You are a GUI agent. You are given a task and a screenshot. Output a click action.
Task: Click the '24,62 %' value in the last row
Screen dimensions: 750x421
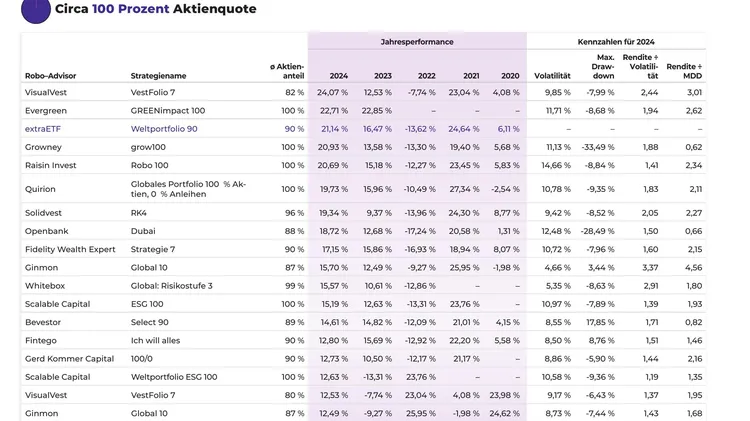(504, 413)
